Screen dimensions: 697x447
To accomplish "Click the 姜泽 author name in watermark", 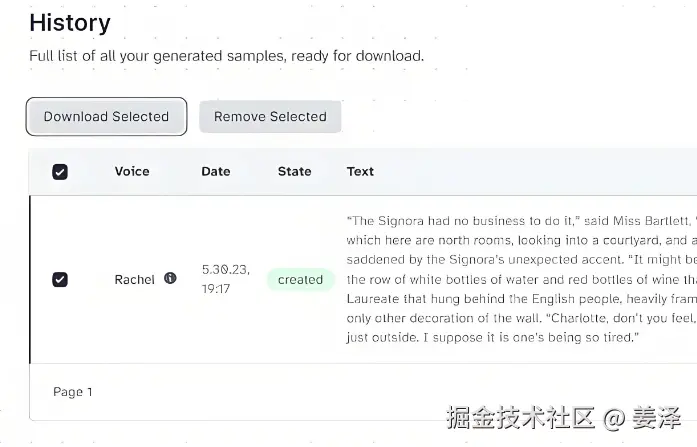I will click(662, 418).
